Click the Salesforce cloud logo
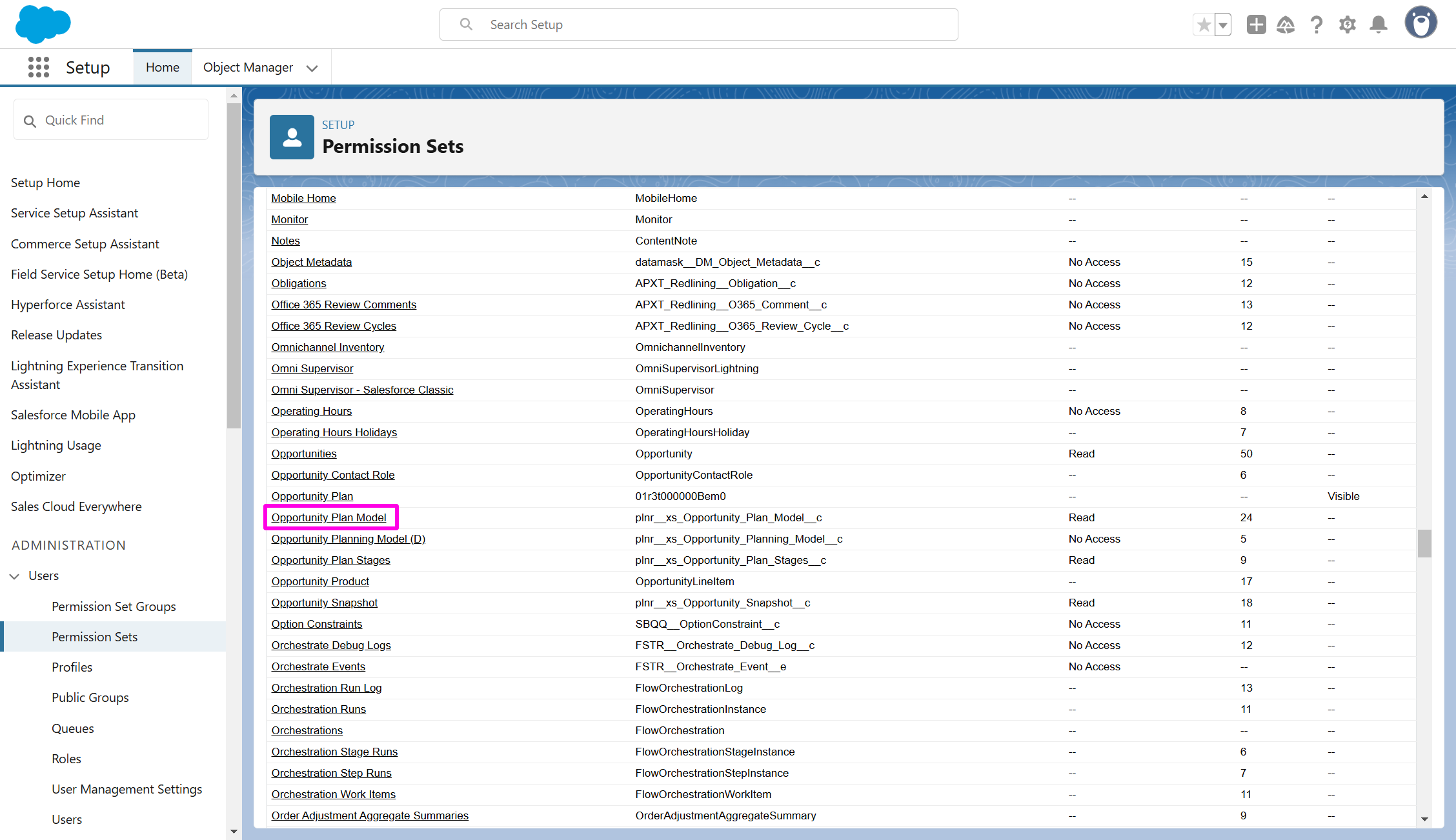 click(x=43, y=25)
